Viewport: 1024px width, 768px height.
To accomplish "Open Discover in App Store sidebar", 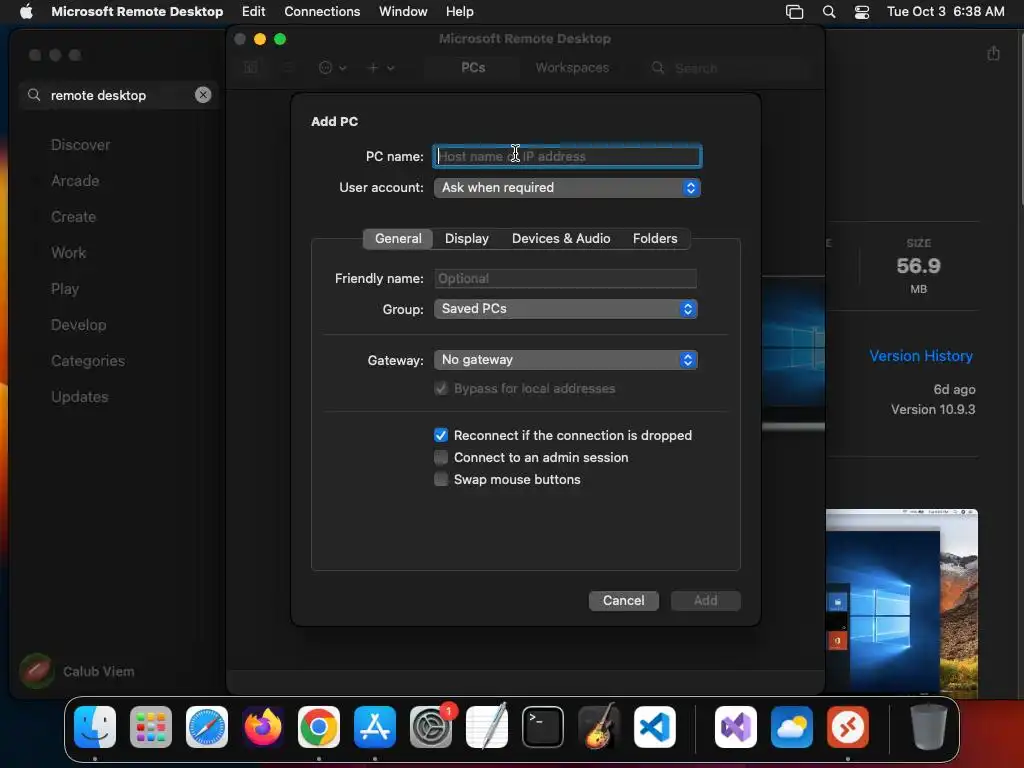I will click(80, 145).
